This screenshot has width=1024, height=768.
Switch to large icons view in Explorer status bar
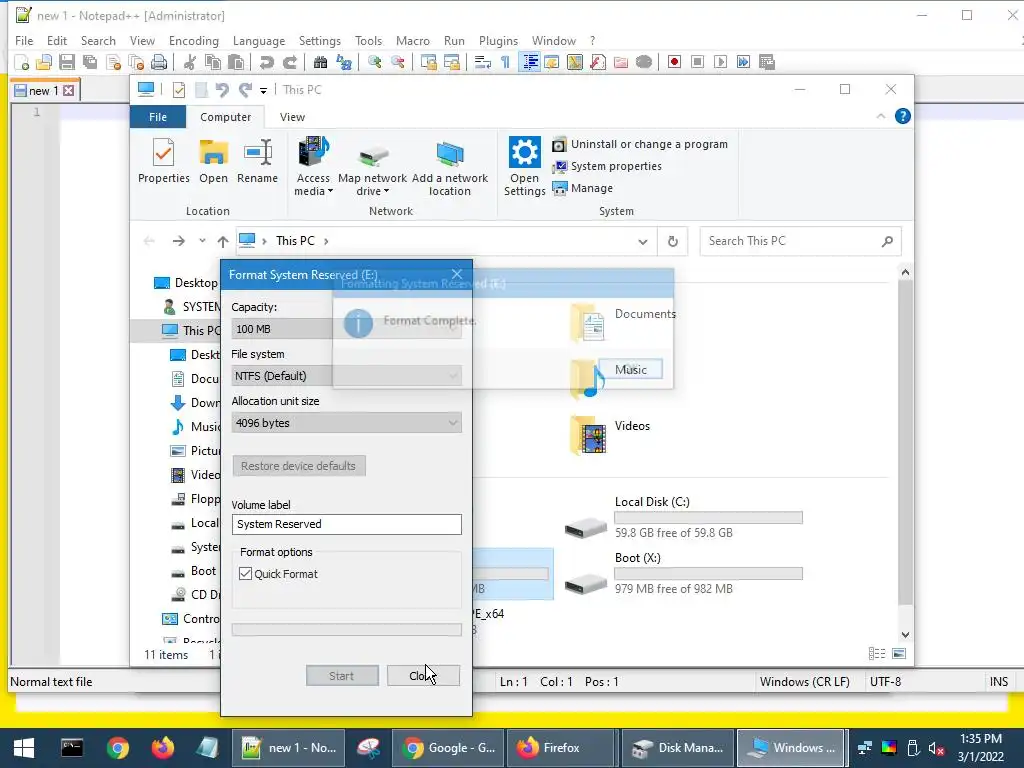pos(899,654)
